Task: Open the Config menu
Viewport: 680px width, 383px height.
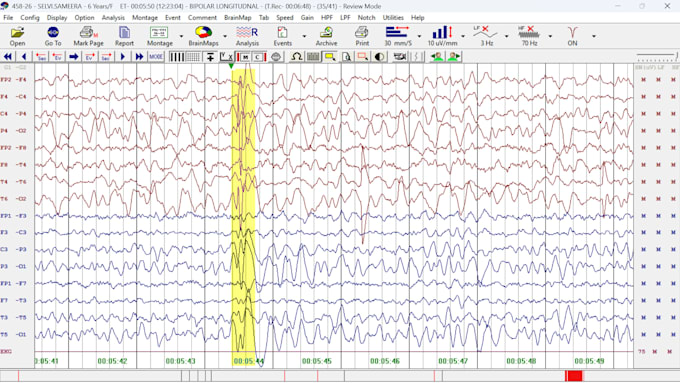Action: (30, 18)
